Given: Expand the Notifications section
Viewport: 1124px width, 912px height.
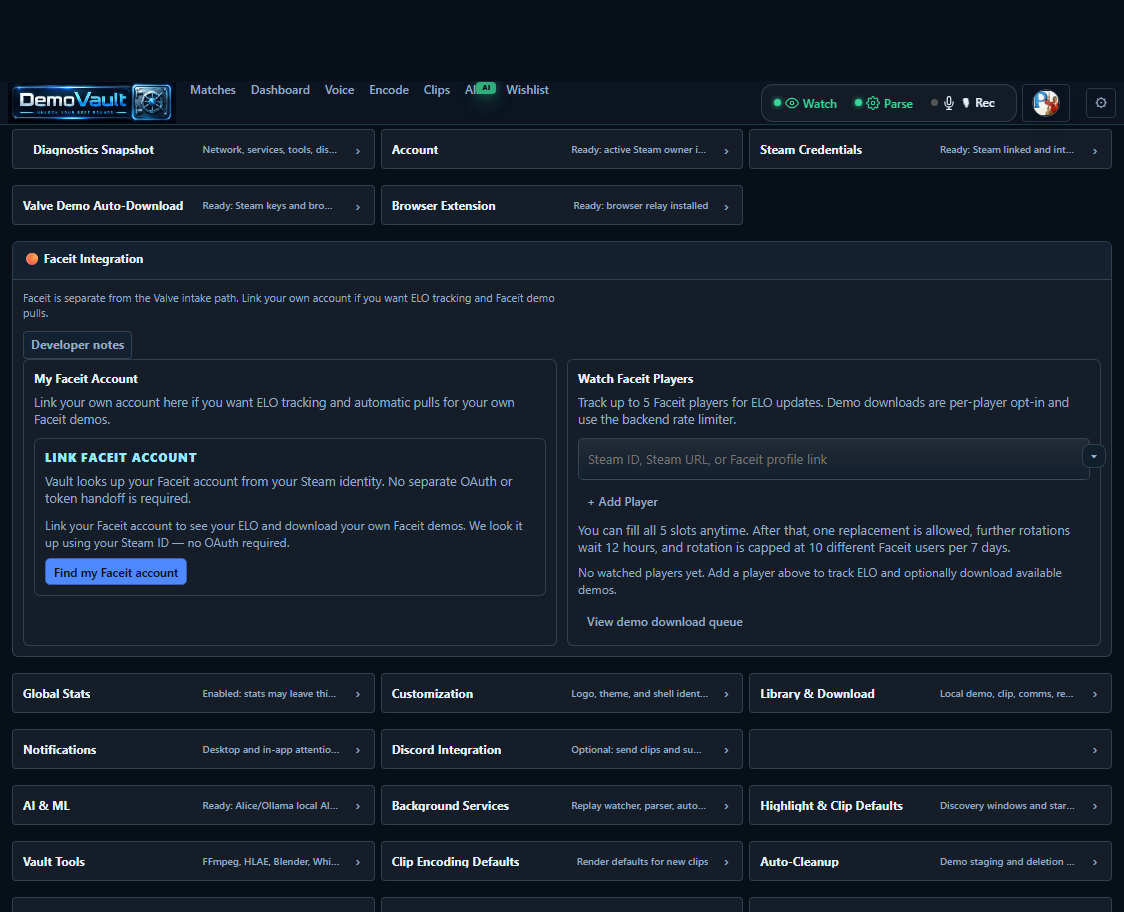Looking at the screenshot, I should click(193, 749).
